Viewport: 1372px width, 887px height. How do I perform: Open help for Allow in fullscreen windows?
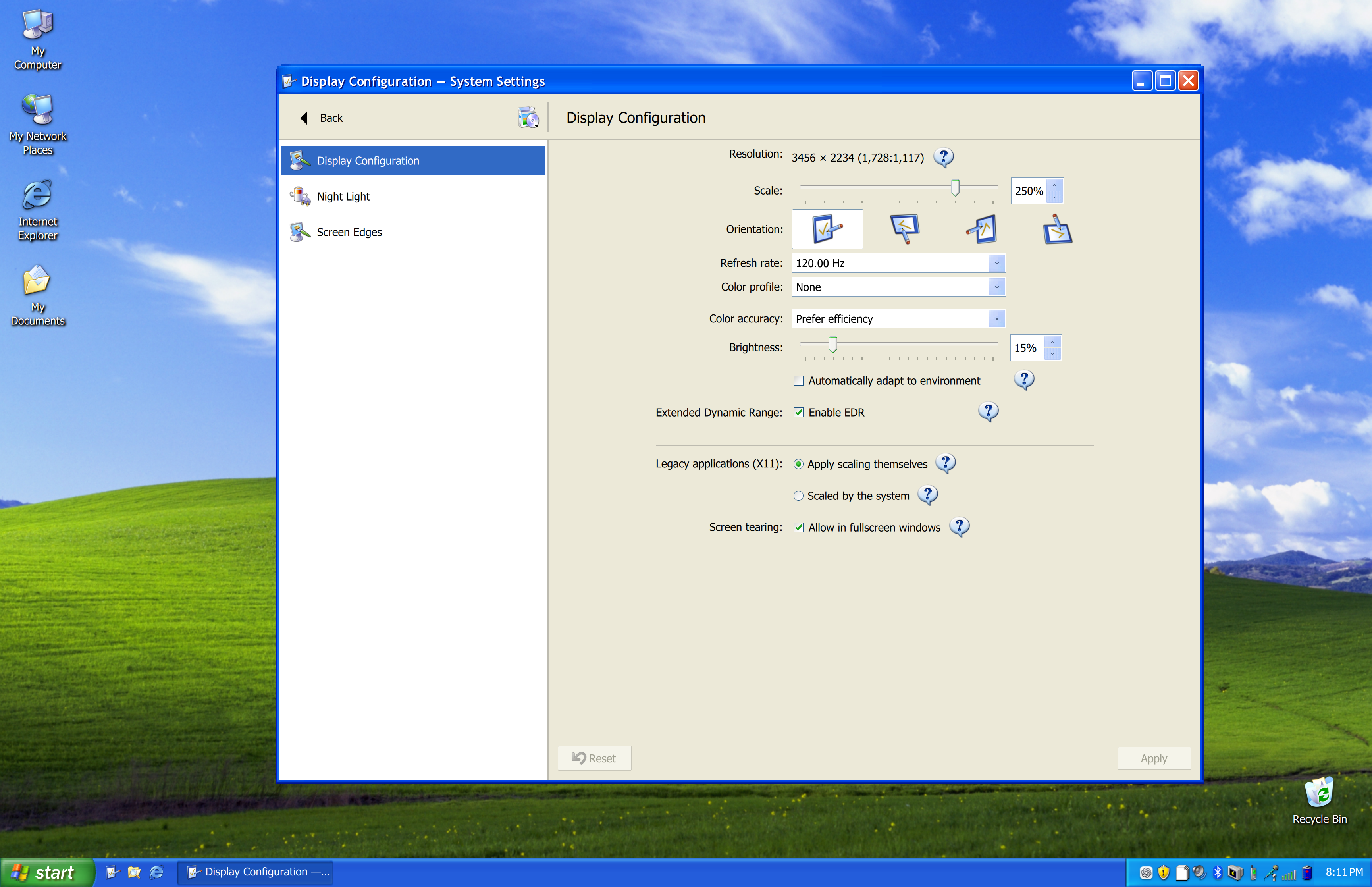[x=959, y=527]
